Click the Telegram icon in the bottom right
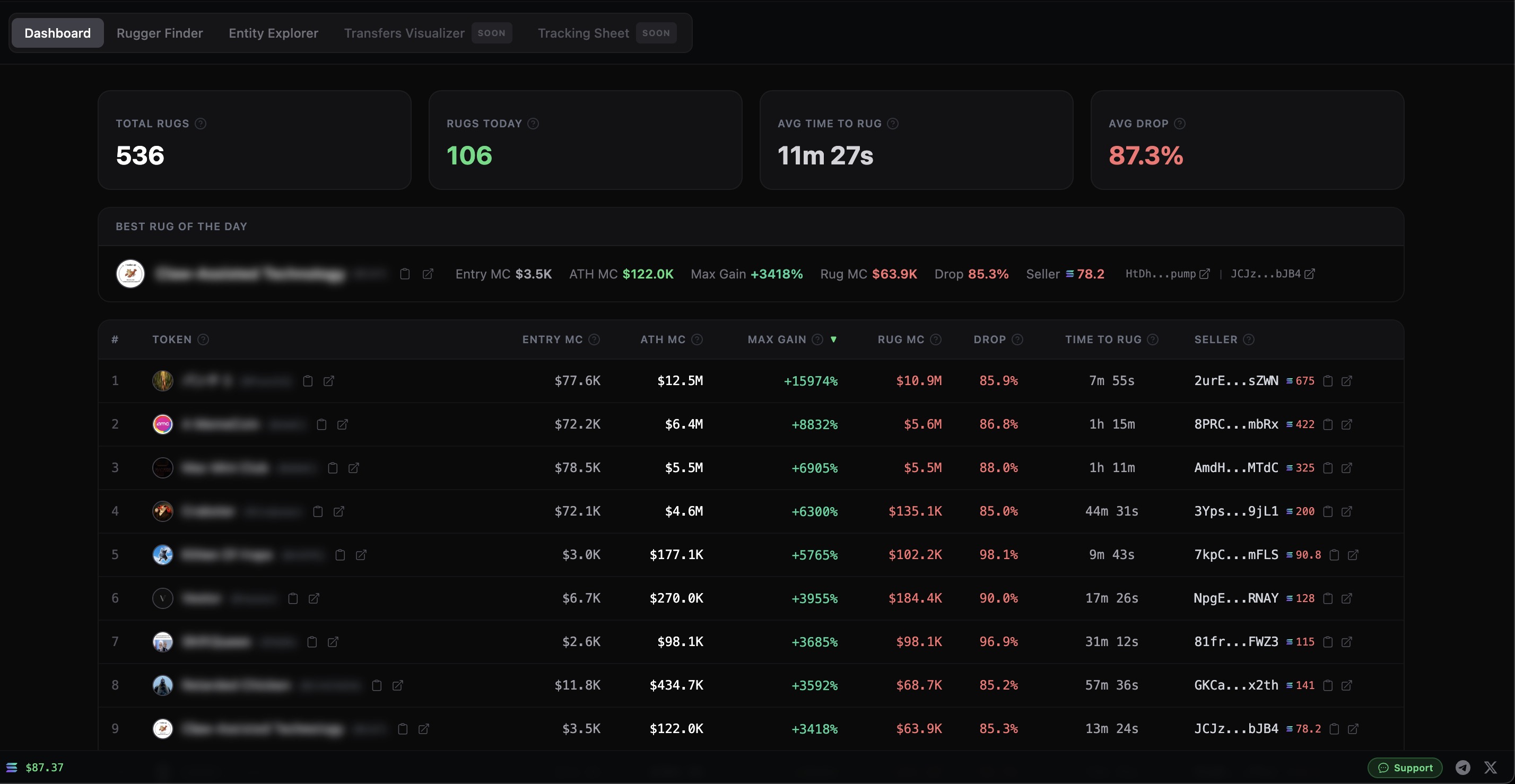1515x784 pixels. [1463, 768]
